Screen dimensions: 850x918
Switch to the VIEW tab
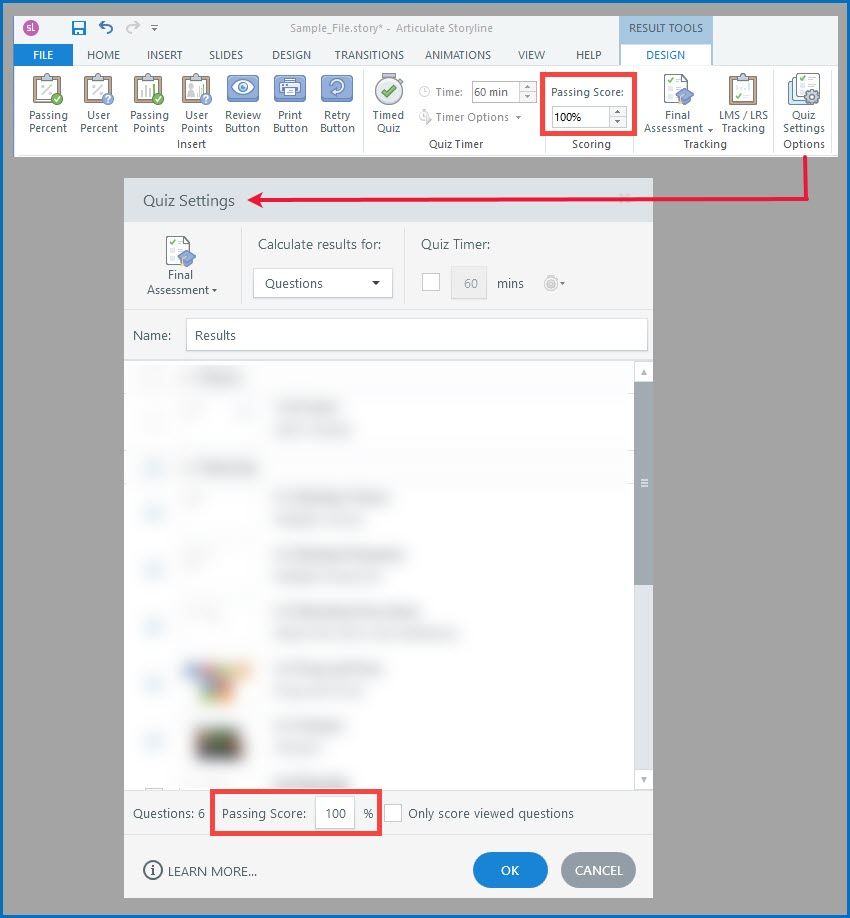click(x=532, y=55)
